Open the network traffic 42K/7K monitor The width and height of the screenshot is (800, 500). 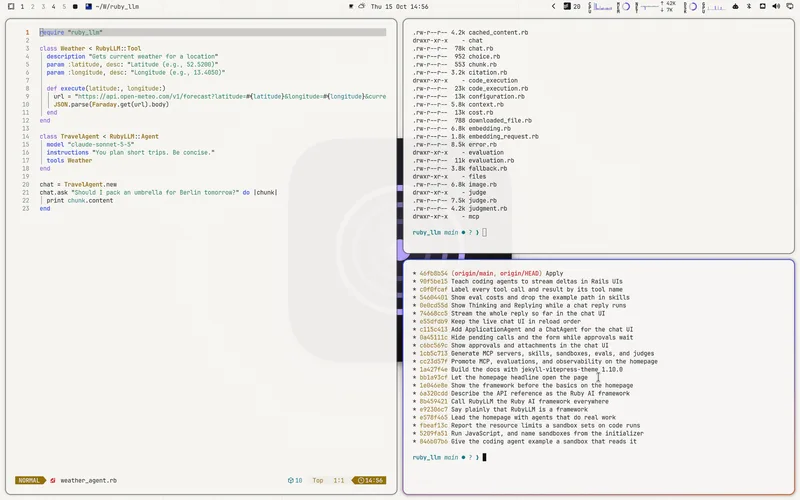pos(656,7)
